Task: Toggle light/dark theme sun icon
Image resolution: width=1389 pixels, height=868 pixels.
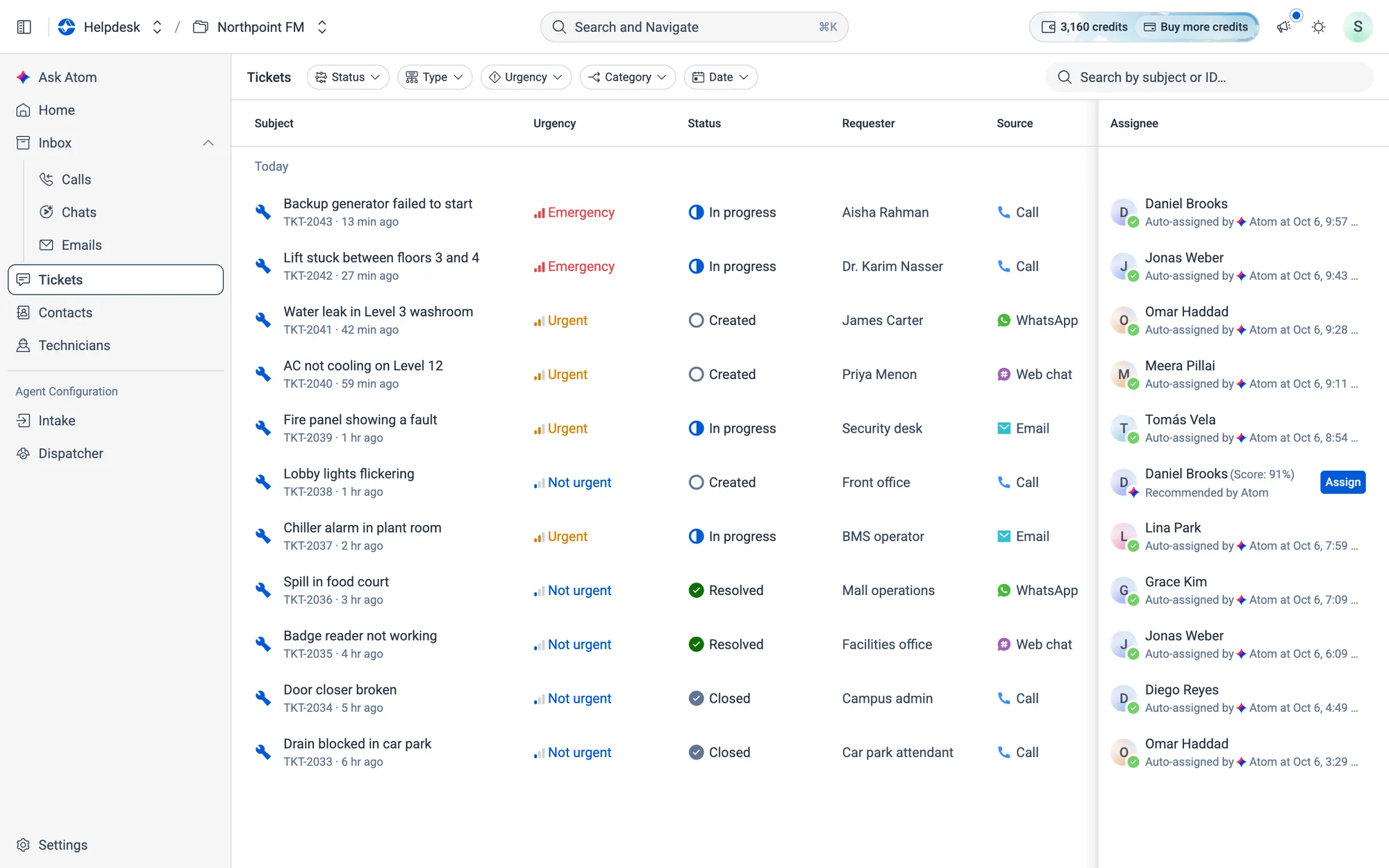Action: click(1318, 27)
